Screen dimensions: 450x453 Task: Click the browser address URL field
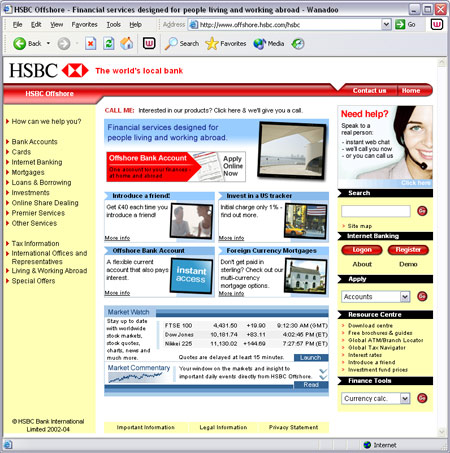pos(290,25)
